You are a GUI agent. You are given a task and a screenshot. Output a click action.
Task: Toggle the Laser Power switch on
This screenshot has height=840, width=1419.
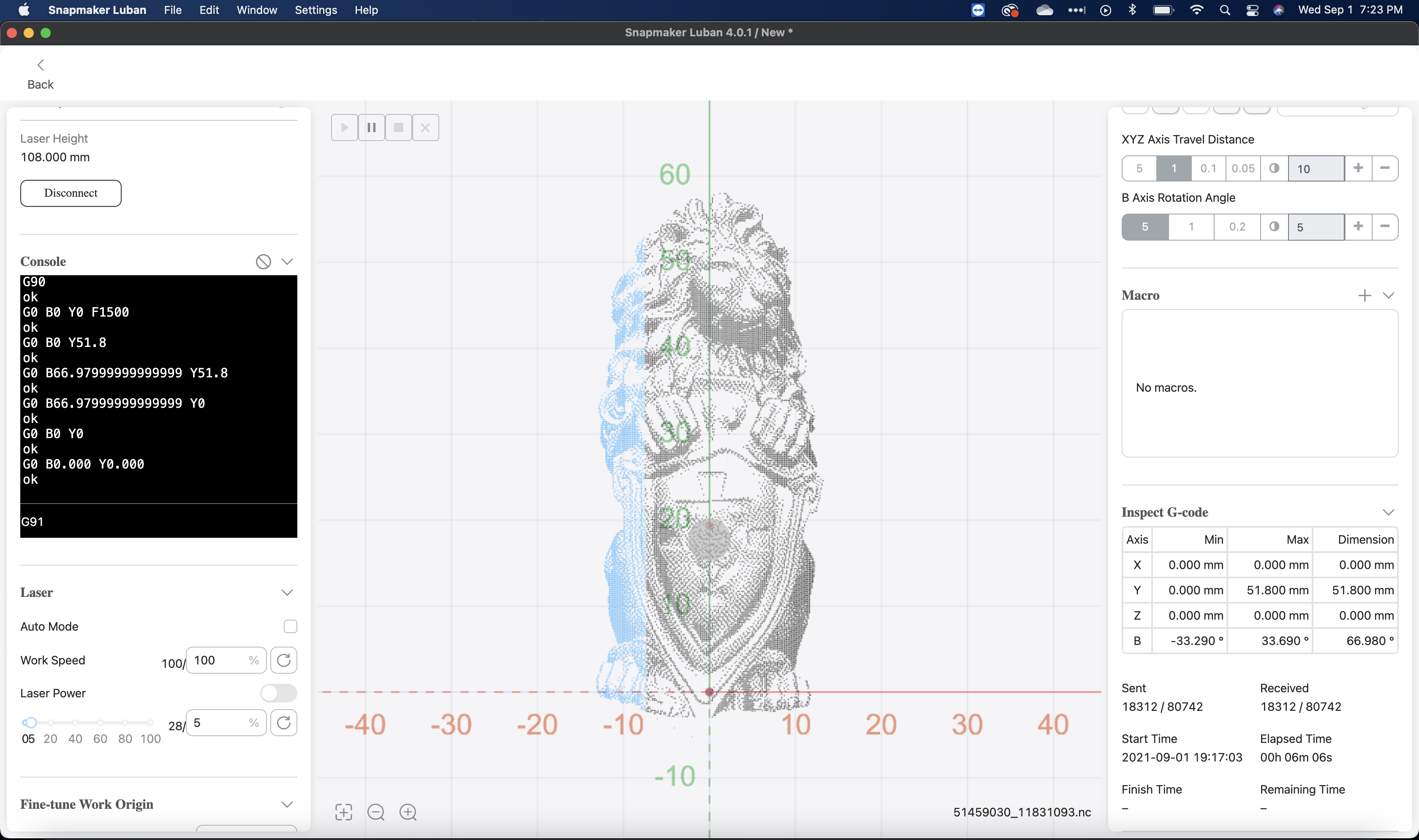click(x=278, y=693)
